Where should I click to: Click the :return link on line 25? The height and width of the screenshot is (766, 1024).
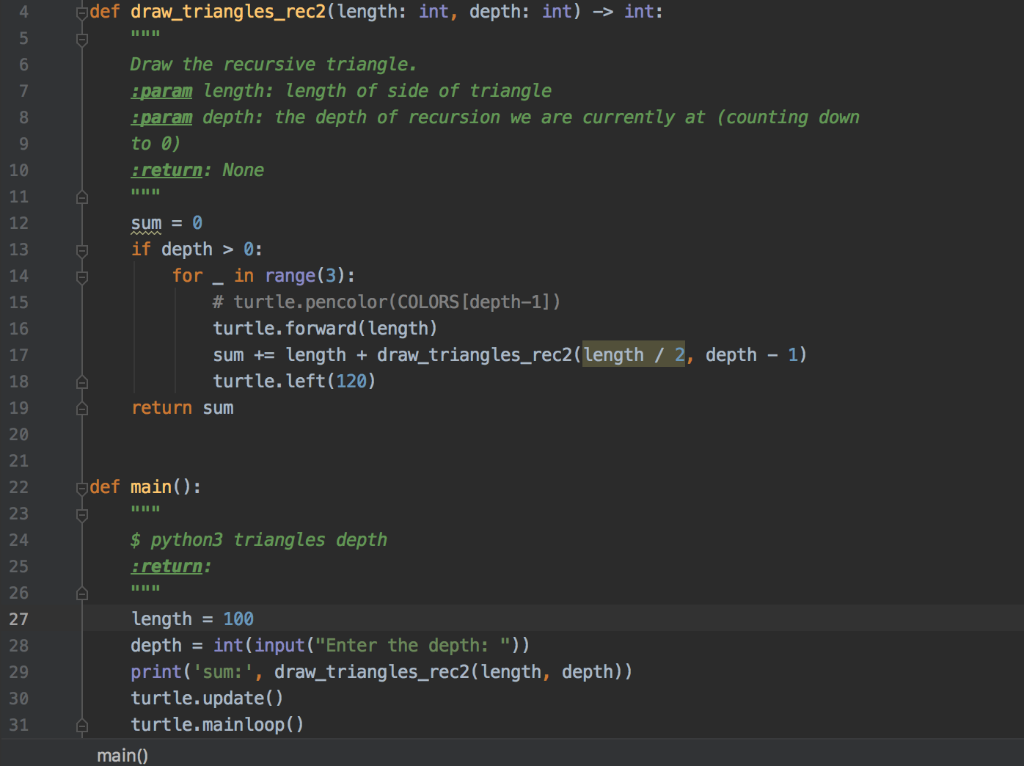point(166,566)
